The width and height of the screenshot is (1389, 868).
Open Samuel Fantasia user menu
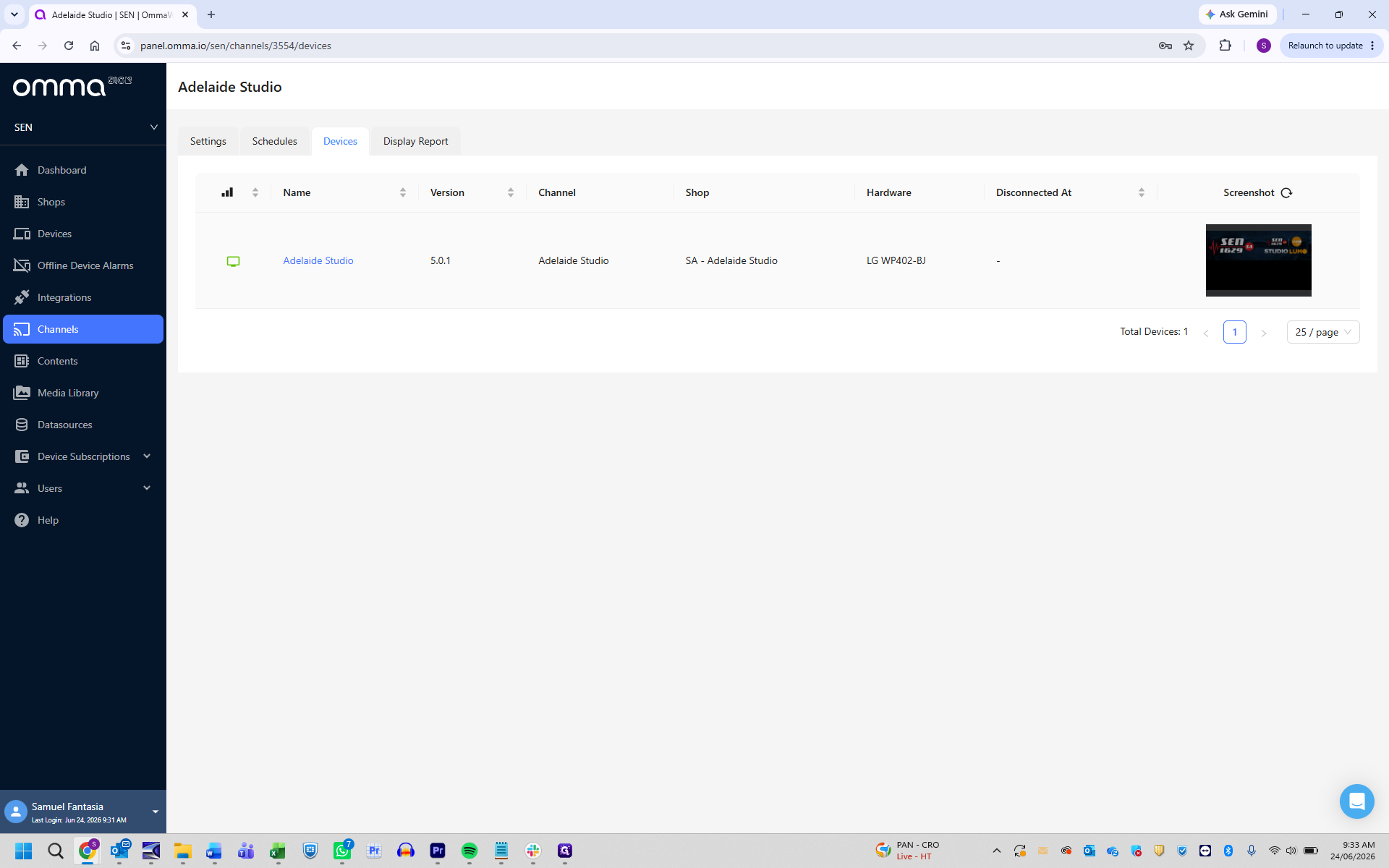click(83, 812)
